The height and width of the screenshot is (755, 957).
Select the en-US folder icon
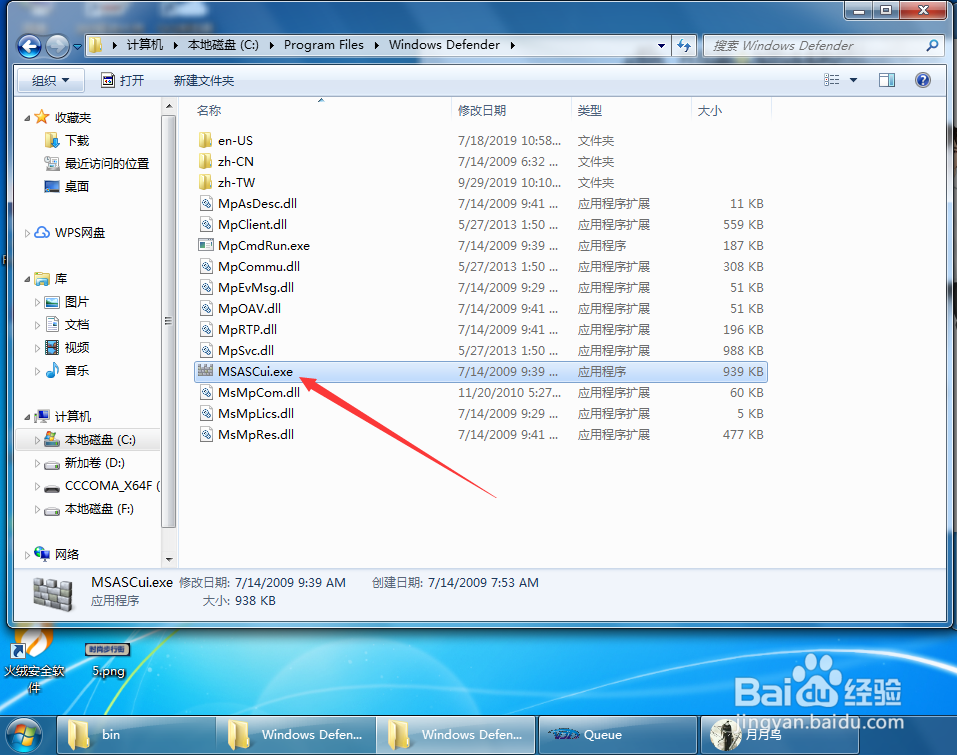(206, 140)
